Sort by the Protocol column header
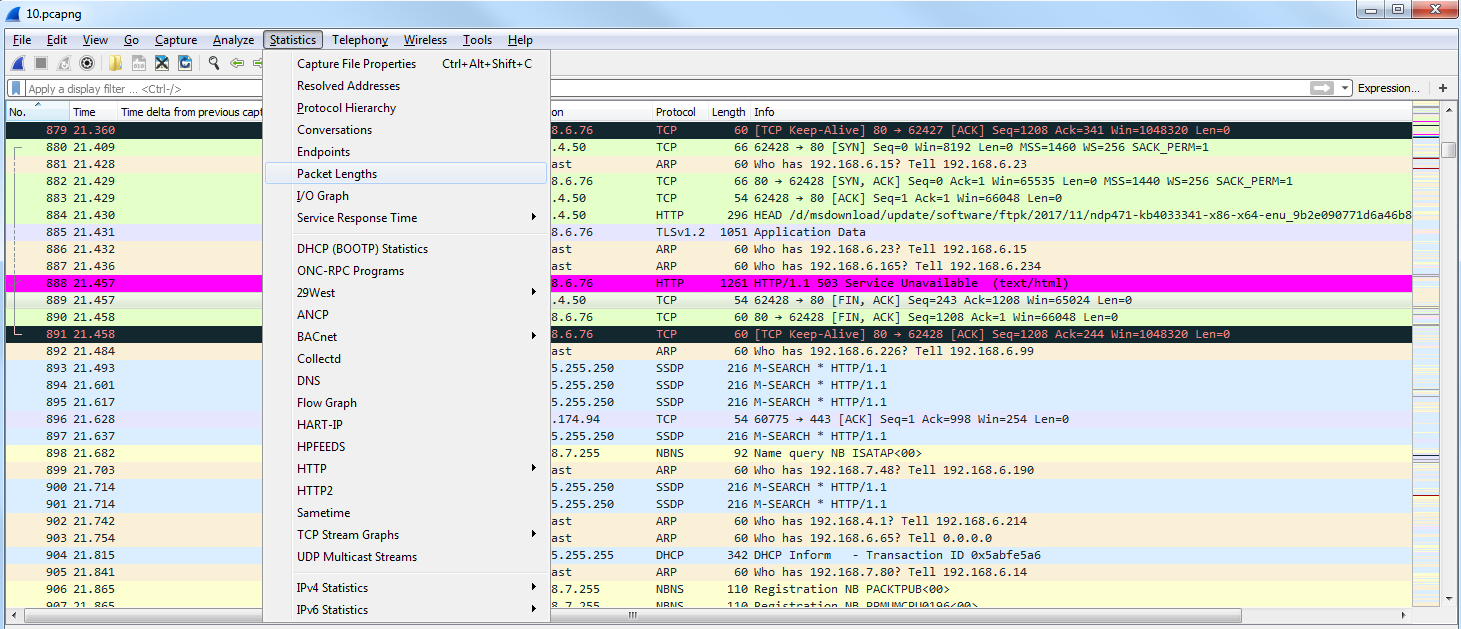The image size is (1461, 629). click(676, 112)
